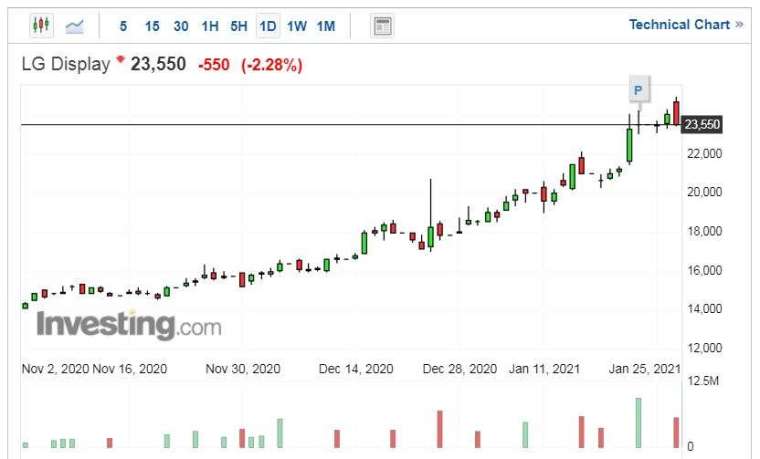Click the Nov 2, 2020 date label
Image resolution: width=760 pixels, height=459 pixels.
click(x=55, y=369)
